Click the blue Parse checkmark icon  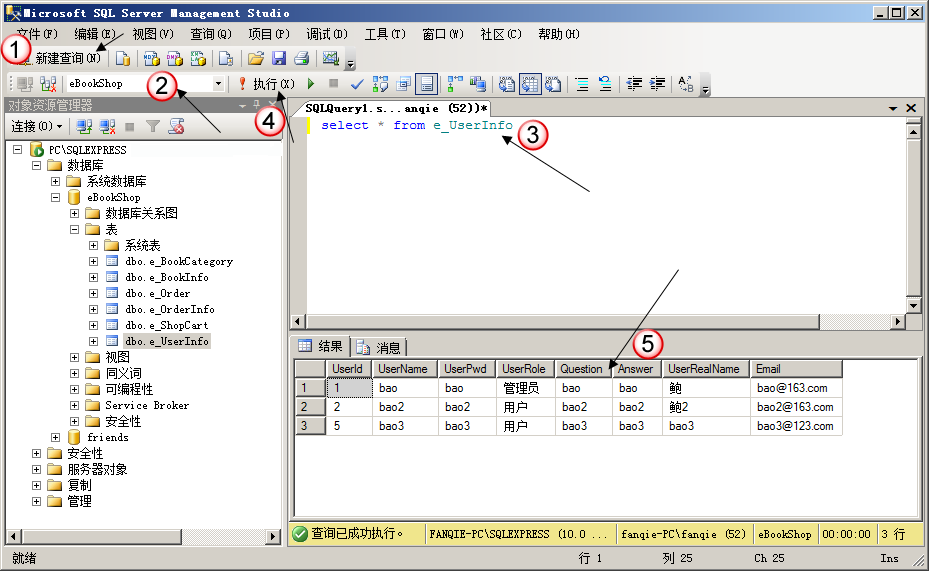point(357,84)
